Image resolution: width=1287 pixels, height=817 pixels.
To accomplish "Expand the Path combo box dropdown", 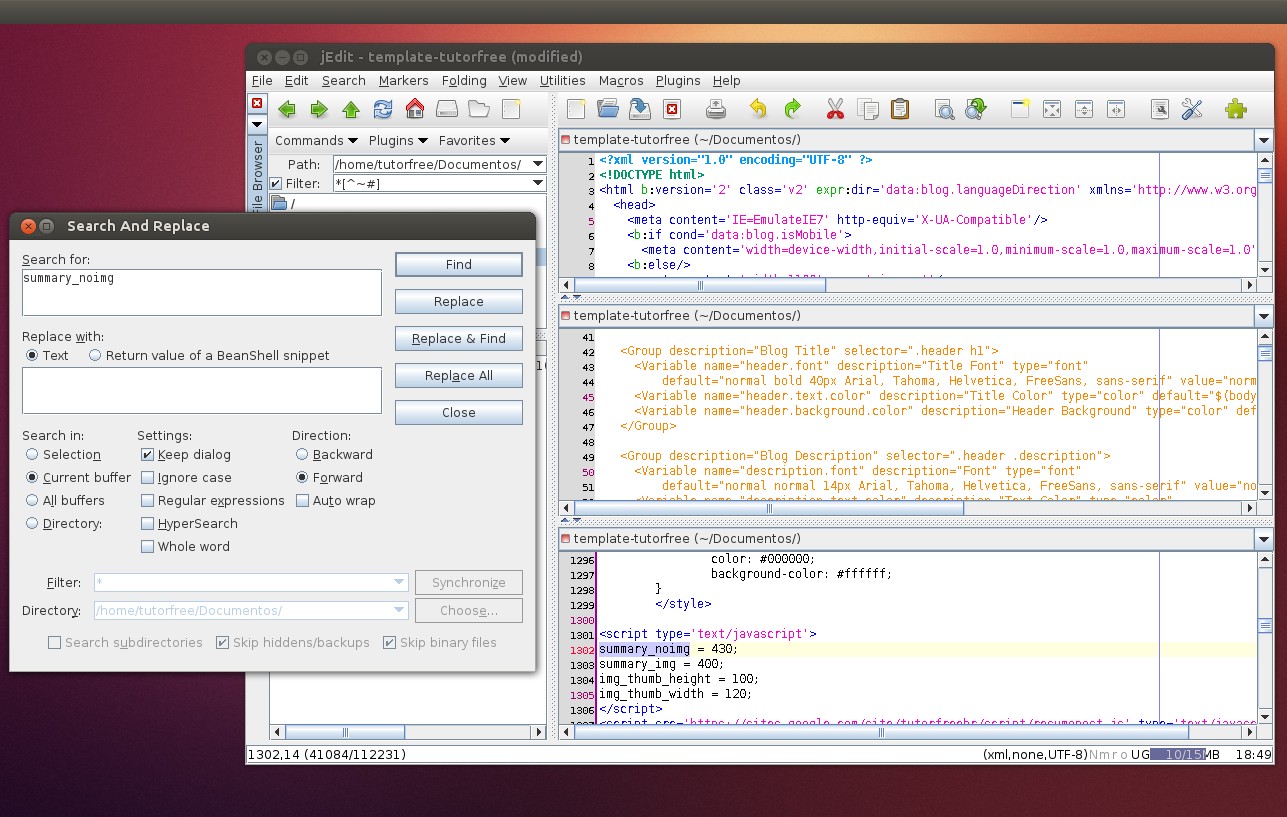I will [x=538, y=164].
